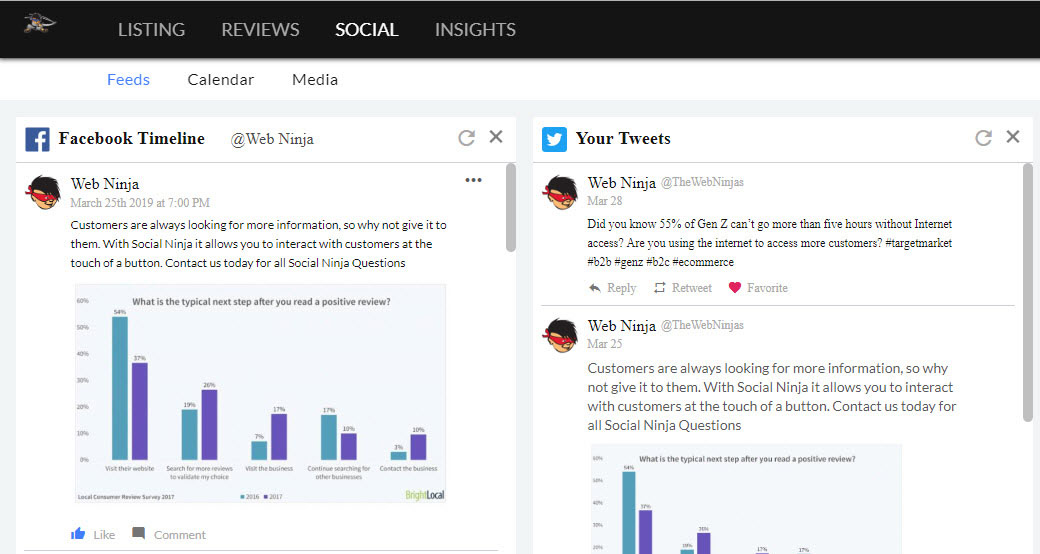The width and height of the screenshot is (1040, 554).
Task: Switch to the Media tab
Action: click(315, 80)
